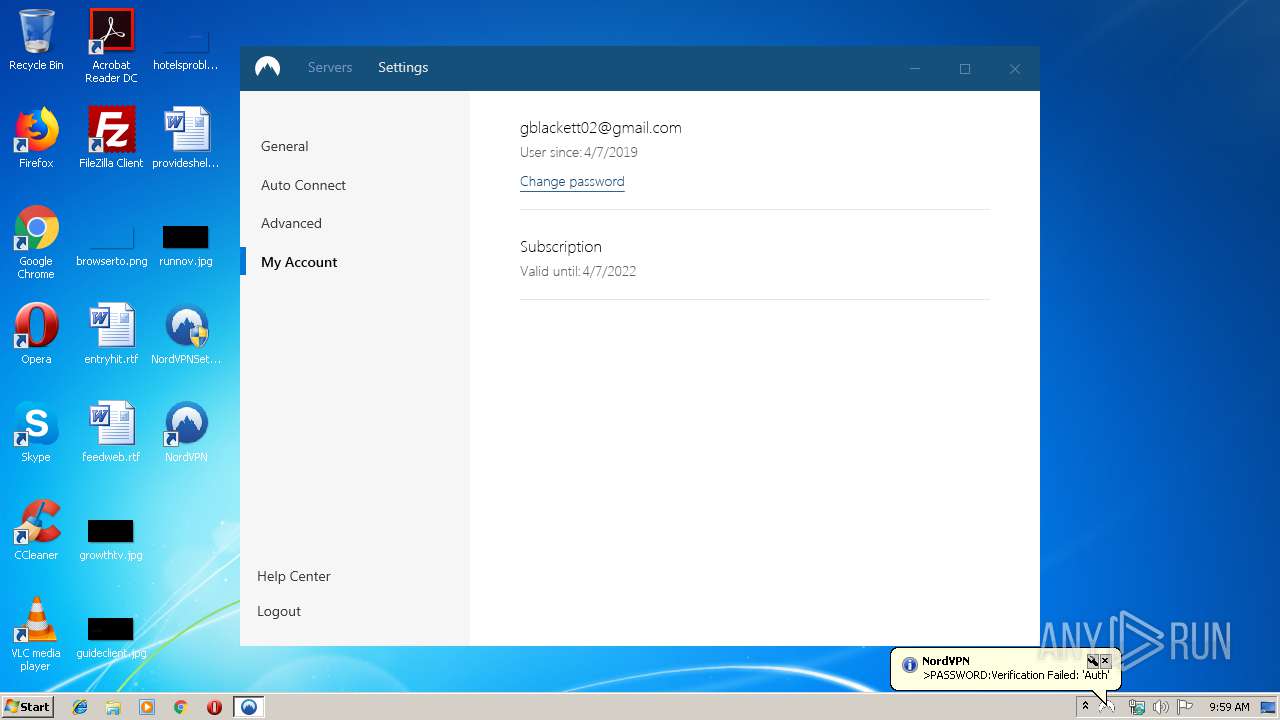Open options wrench icon in notification balloon
This screenshot has width=1280, height=720.
[x=1093, y=661]
